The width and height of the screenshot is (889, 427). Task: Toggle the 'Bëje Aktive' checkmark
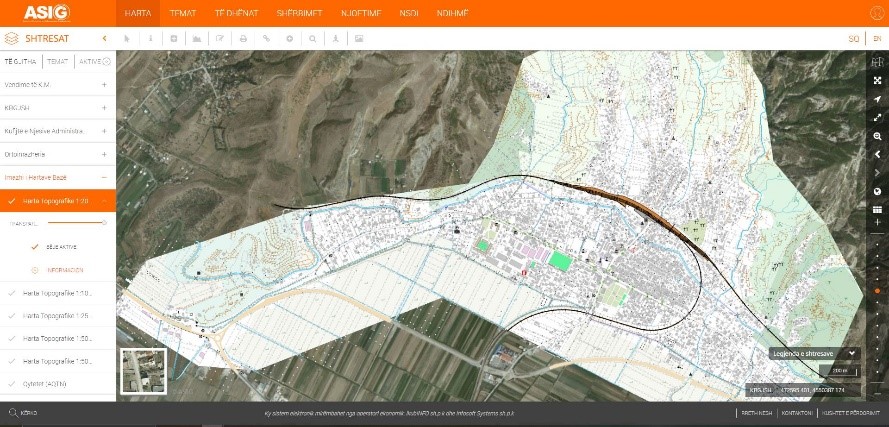[33, 246]
